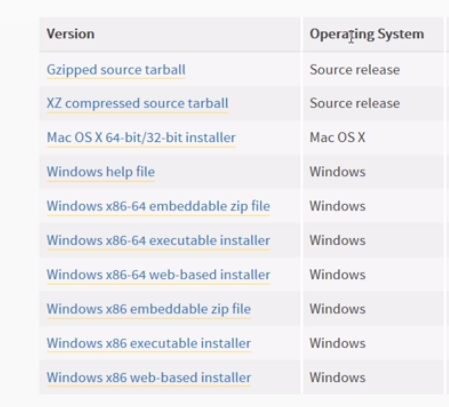Select the Mac OS X operating system cell
The height and width of the screenshot is (407, 449).
tap(337, 138)
